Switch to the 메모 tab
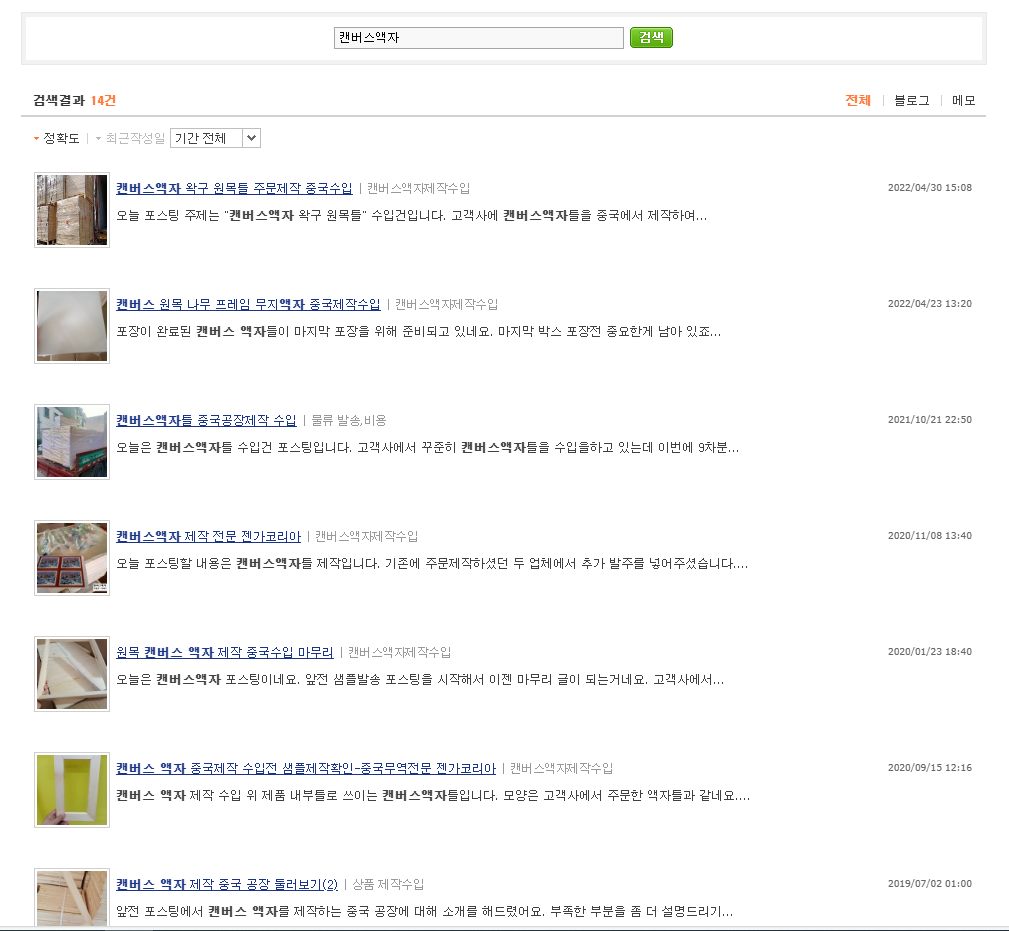 (x=963, y=100)
